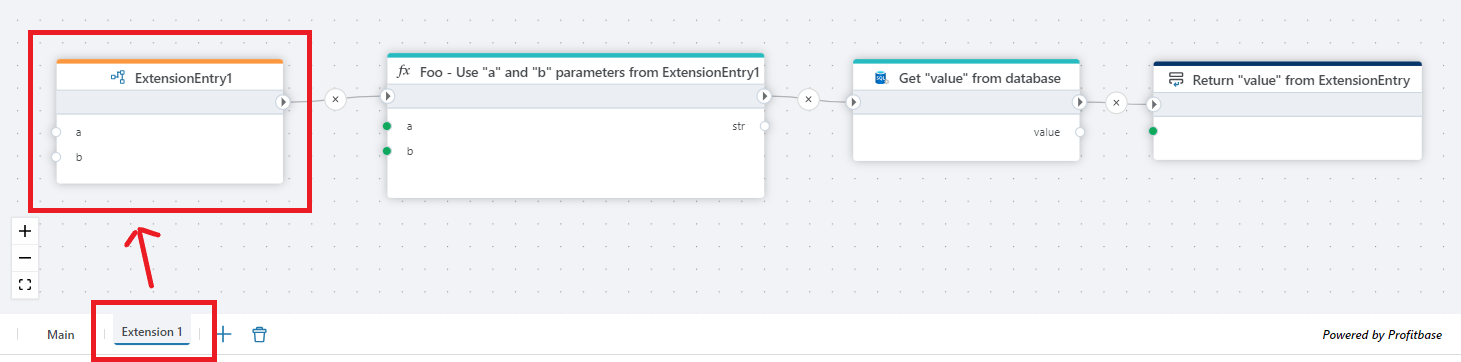Viewport: 1461px width, 362px height.
Task: Click input port 'b' on Foo node
Action: (386, 152)
